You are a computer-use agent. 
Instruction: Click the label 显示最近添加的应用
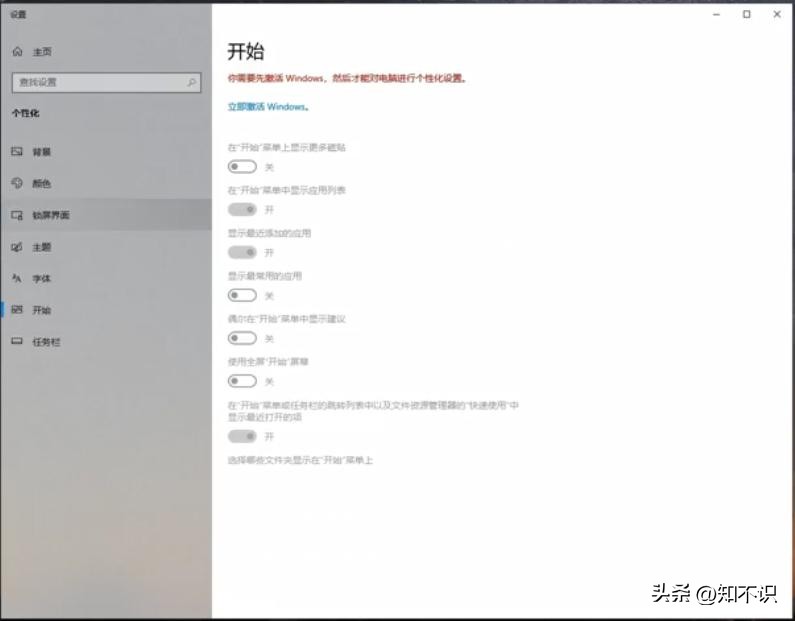pos(269,233)
